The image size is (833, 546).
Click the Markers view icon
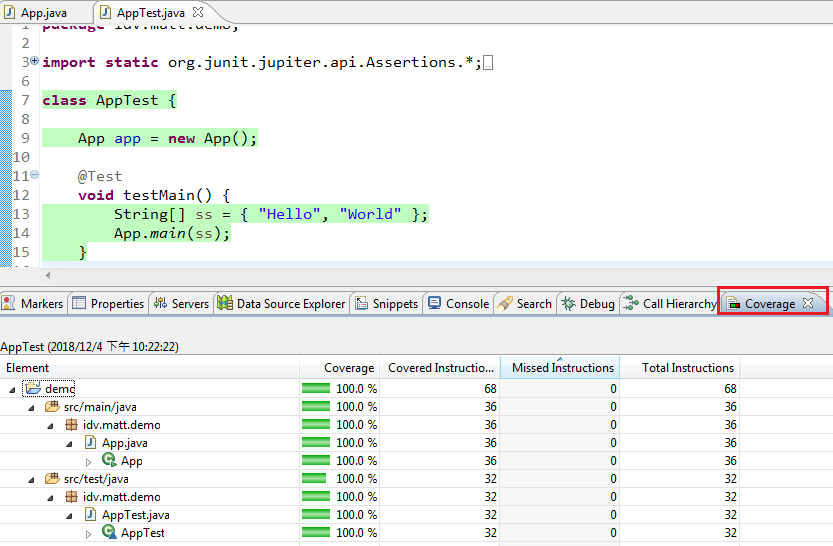(10, 304)
